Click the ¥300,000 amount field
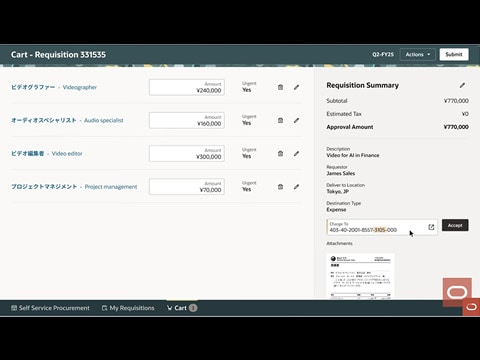The width and height of the screenshot is (480, 360). point(187,154)
